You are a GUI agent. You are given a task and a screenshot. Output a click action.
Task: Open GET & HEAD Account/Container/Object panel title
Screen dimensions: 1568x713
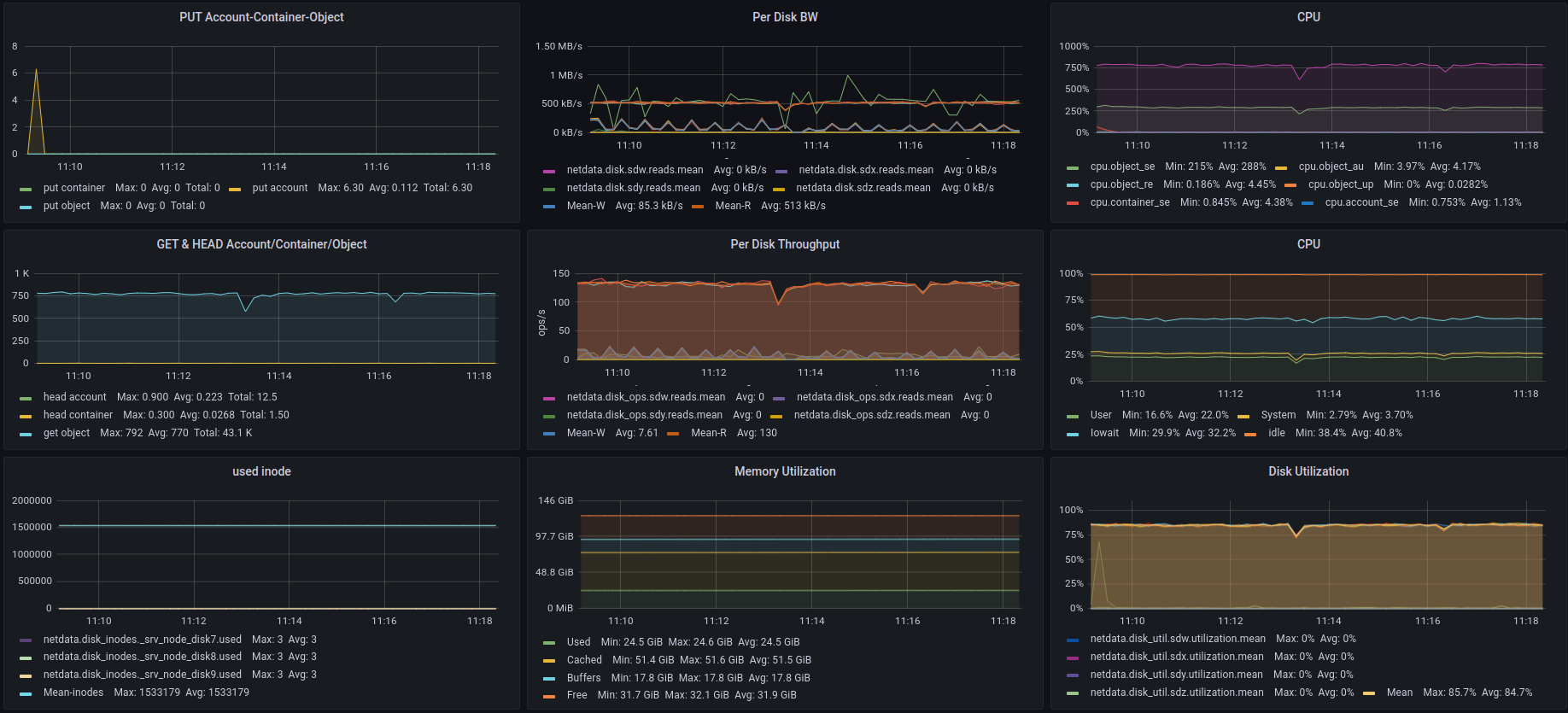coord(261,244)
